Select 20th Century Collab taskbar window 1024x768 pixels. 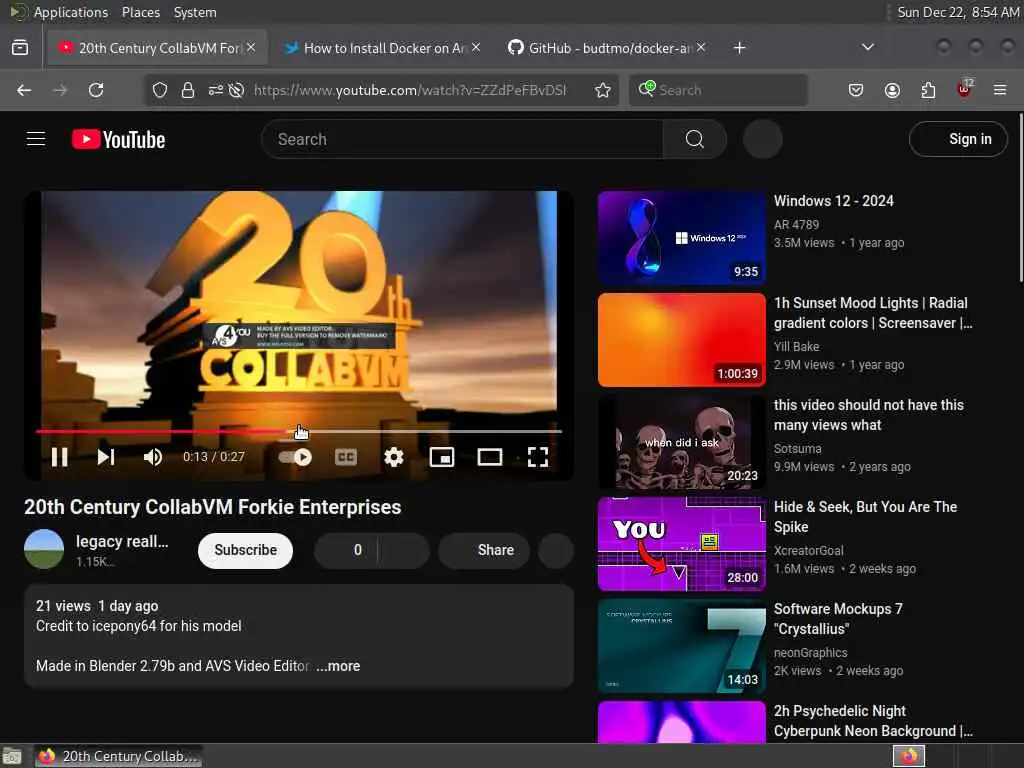[x=118, y=756]
